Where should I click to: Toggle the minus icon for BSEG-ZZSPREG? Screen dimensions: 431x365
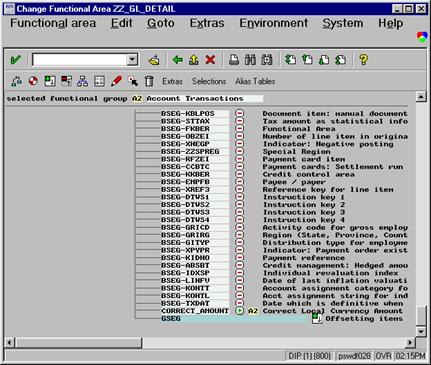point(239,151)
